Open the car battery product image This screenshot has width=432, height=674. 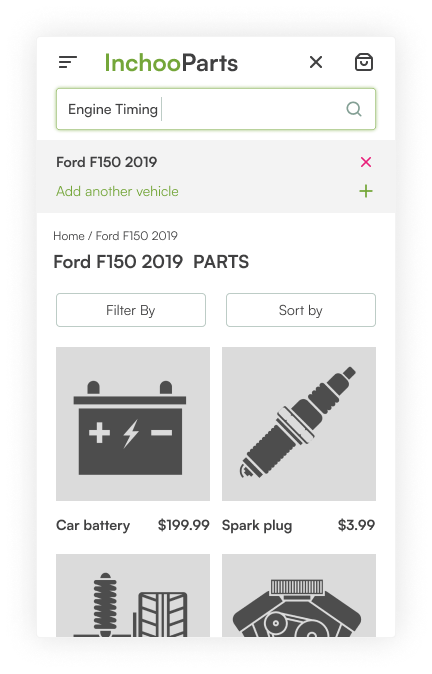[x=133, y=424]
